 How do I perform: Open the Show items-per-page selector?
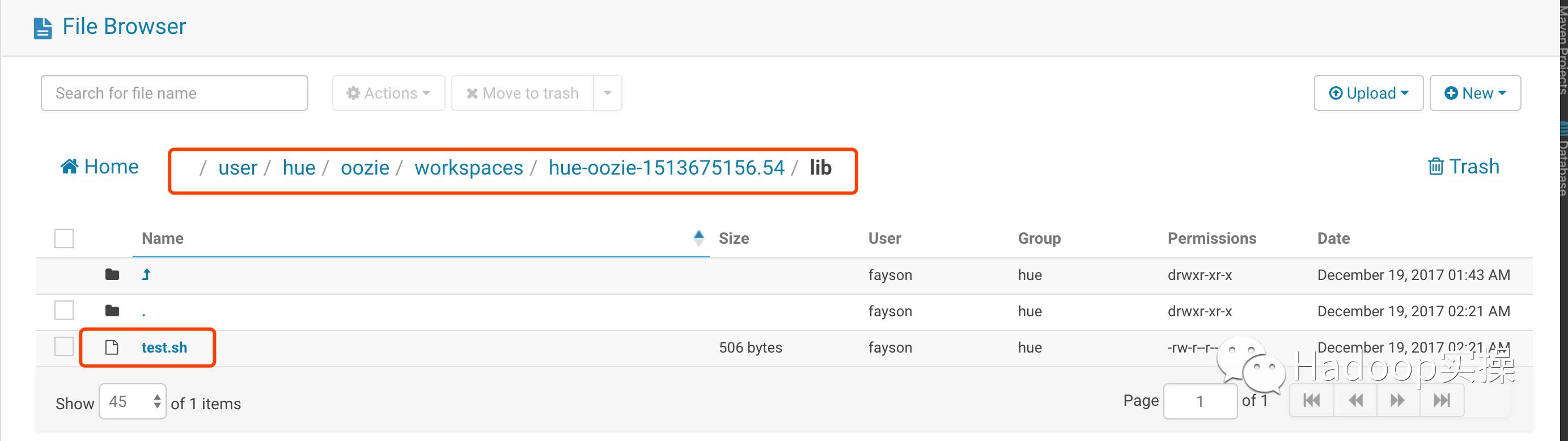tap(132, 401)
